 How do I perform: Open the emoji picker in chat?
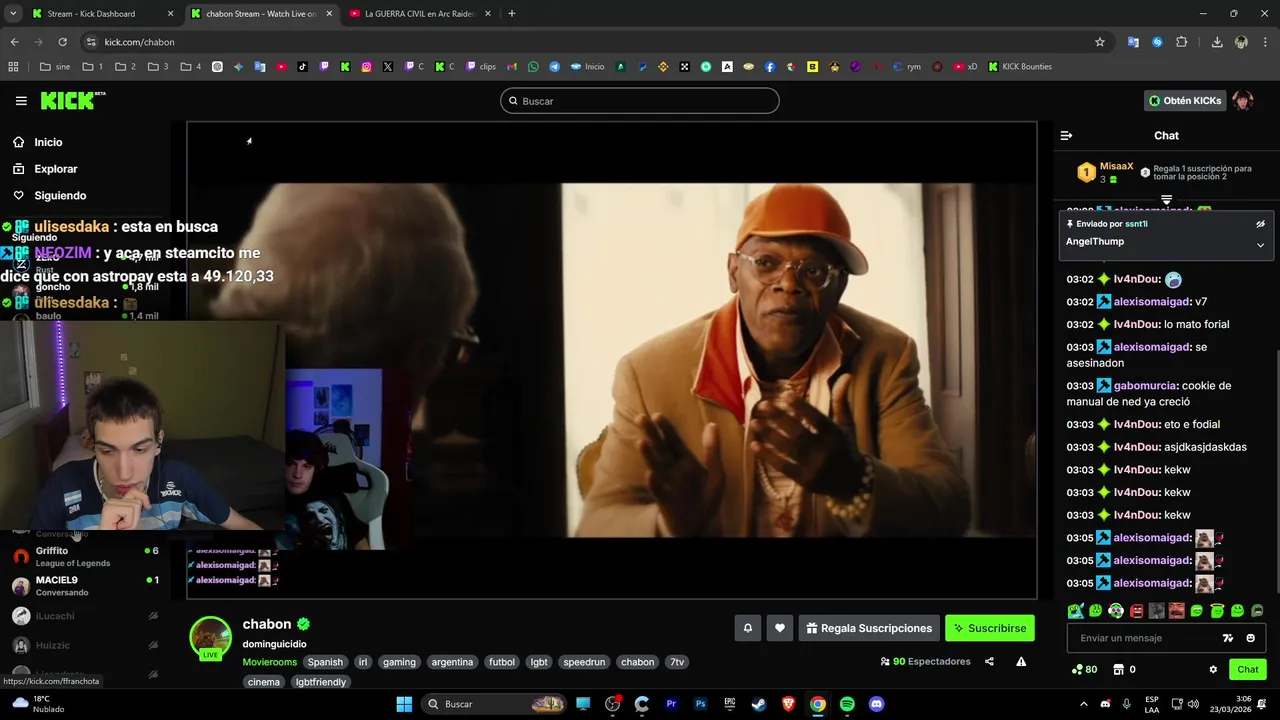pos(1250,638)
